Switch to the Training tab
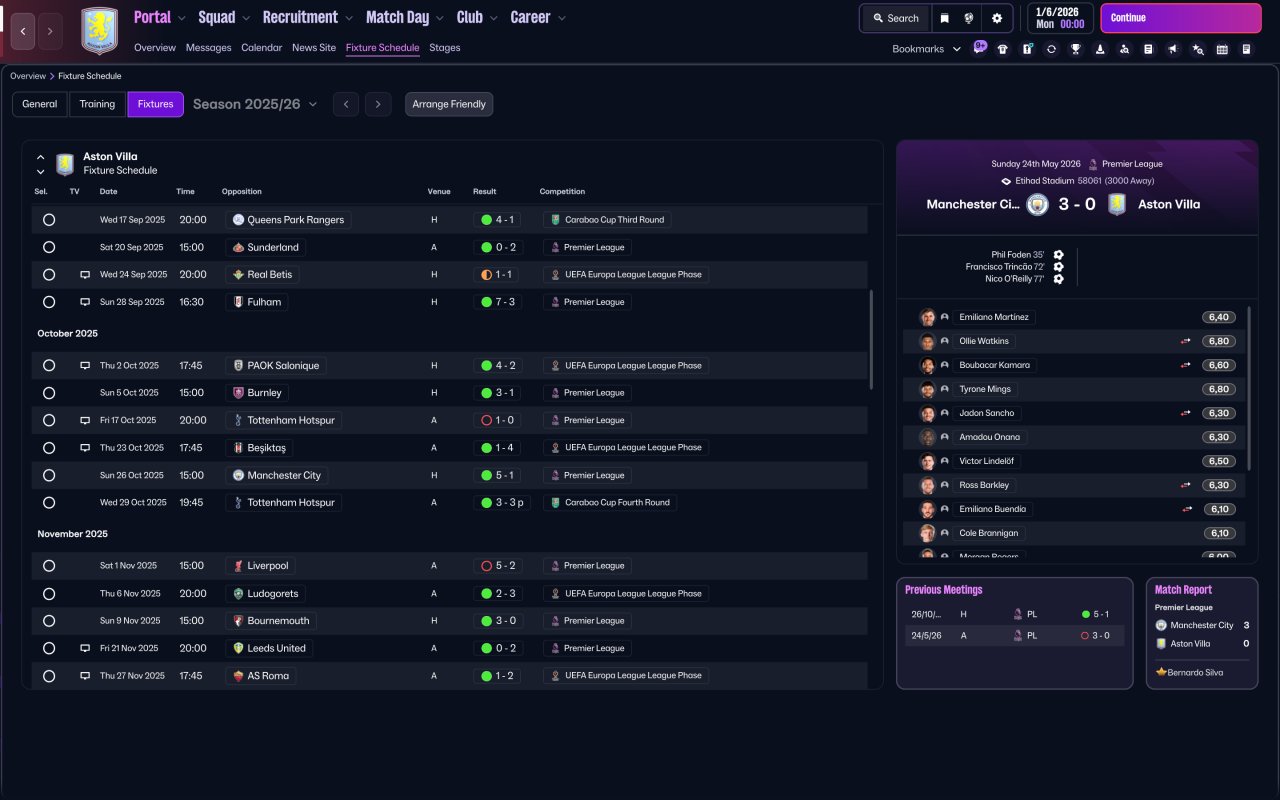 click(98, 104)
